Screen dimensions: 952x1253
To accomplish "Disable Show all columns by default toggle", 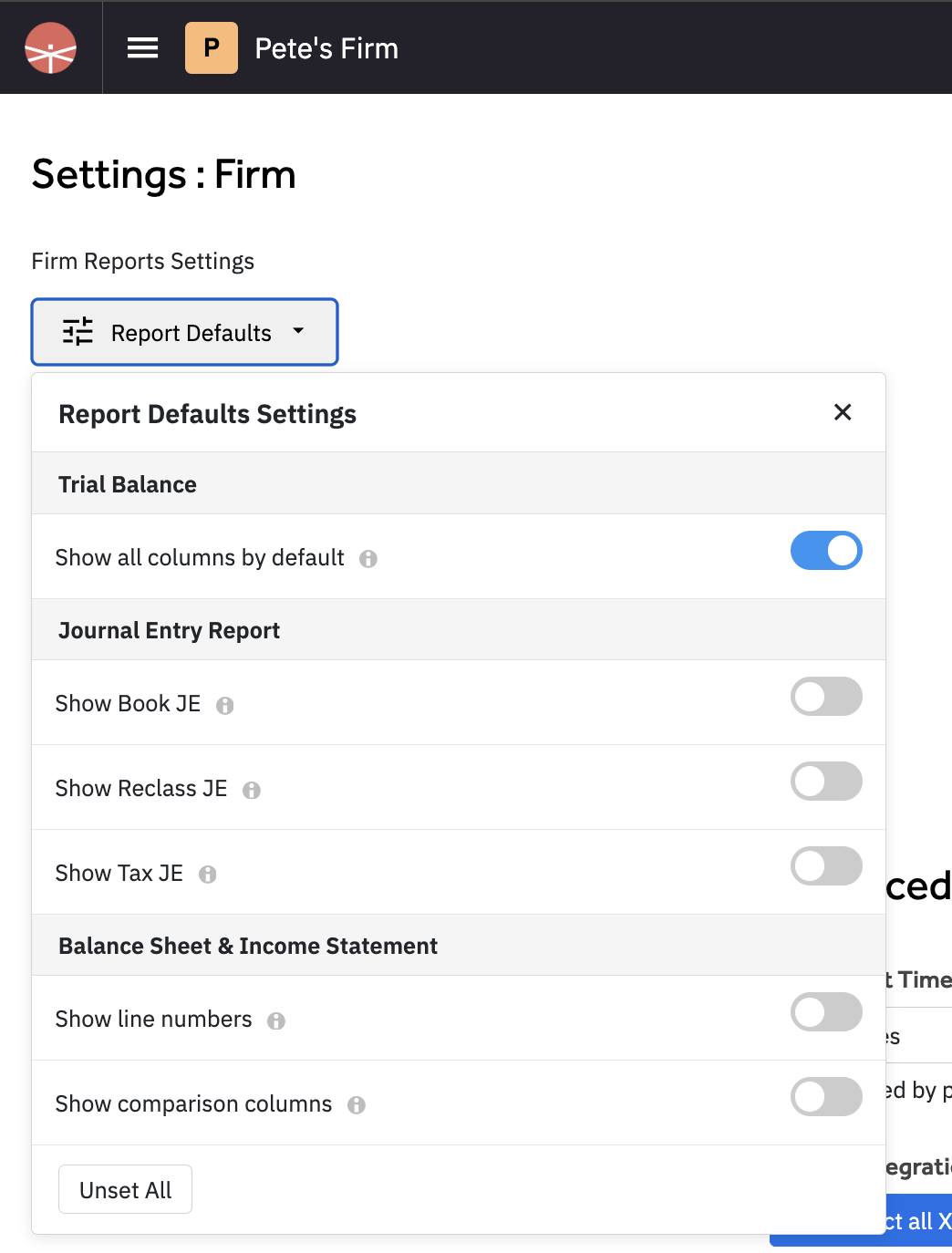I will tap(826, 551).
